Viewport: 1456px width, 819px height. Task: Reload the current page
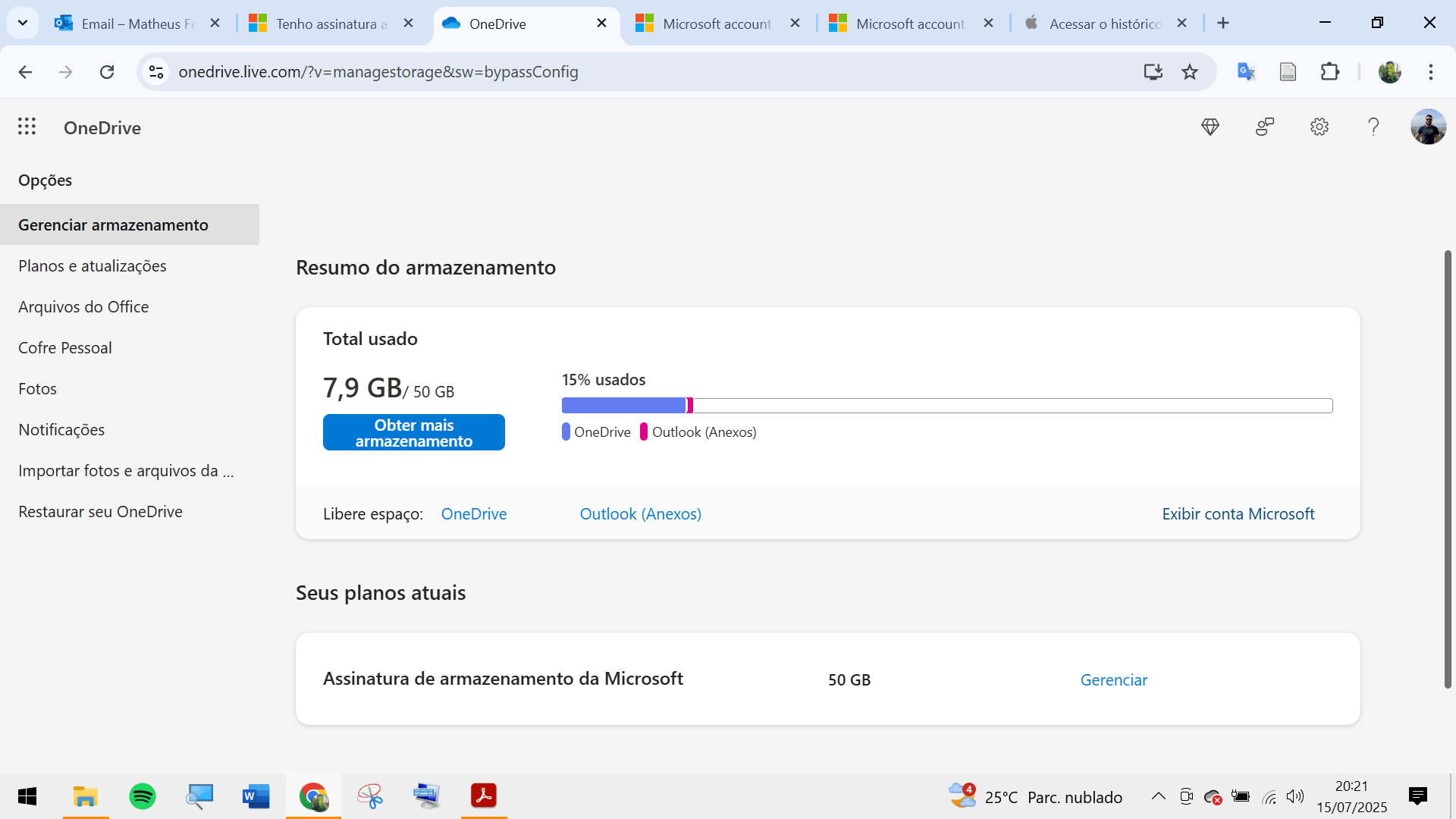click(x=107, y=72)
